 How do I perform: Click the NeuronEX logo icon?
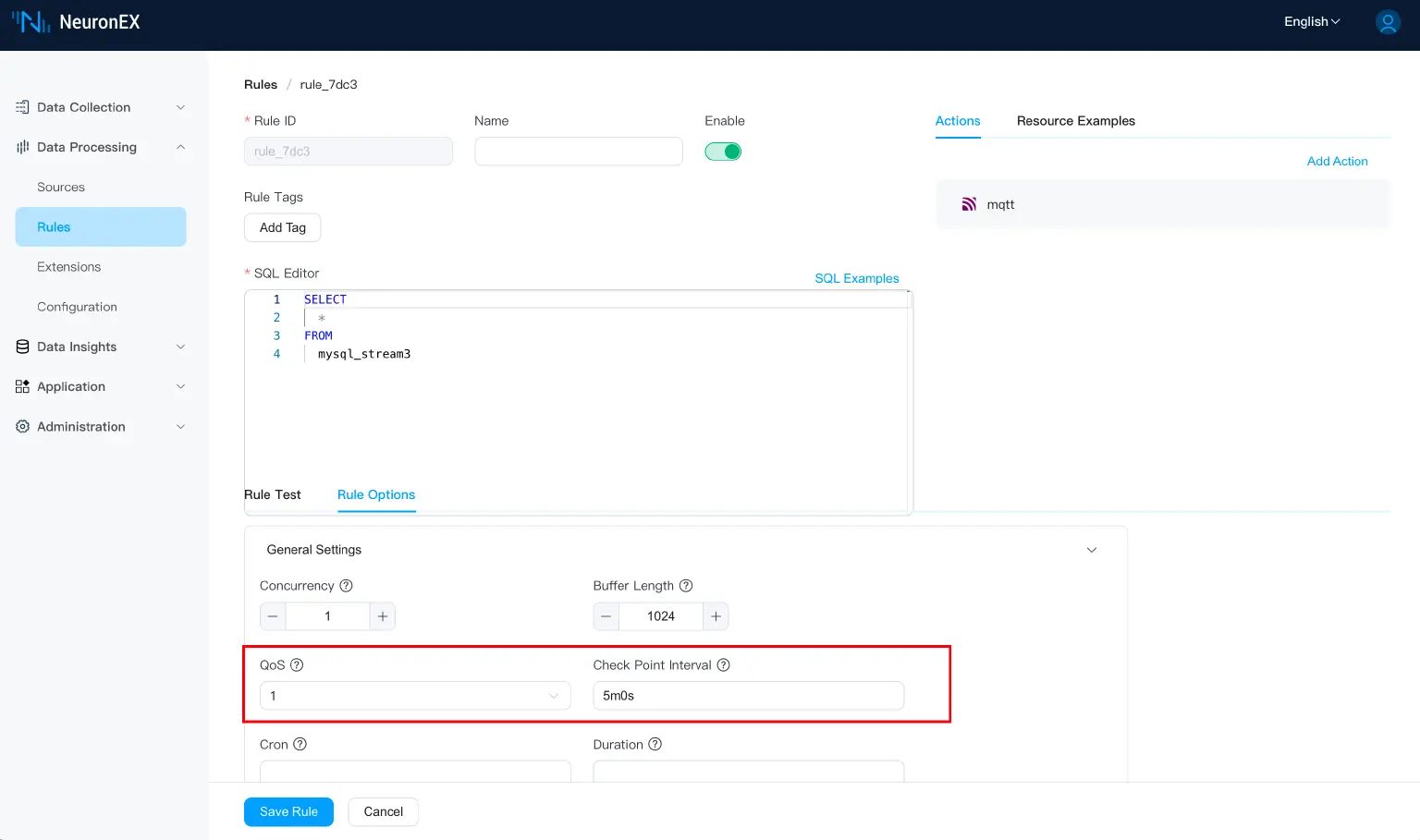(31, 22)
